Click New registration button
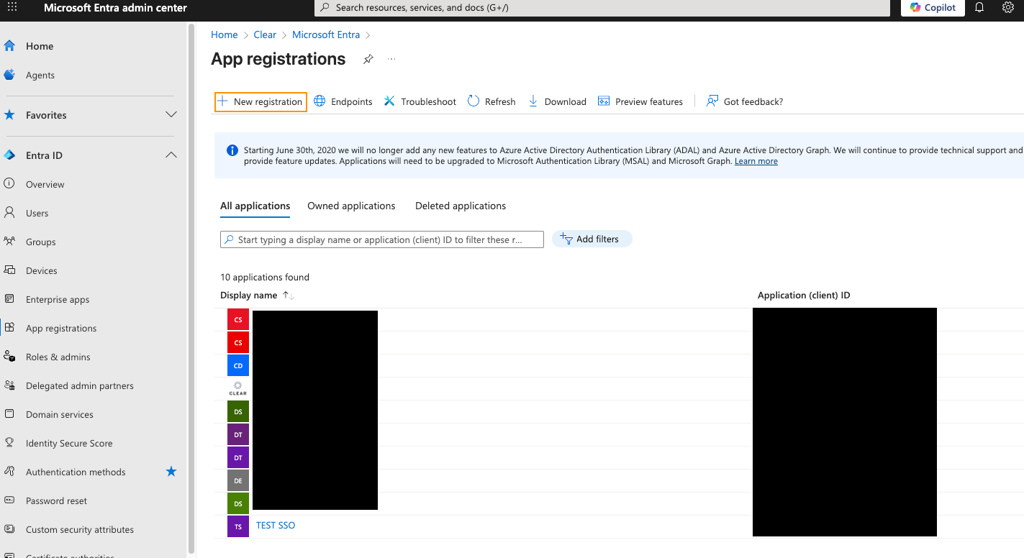 (261, 101)
